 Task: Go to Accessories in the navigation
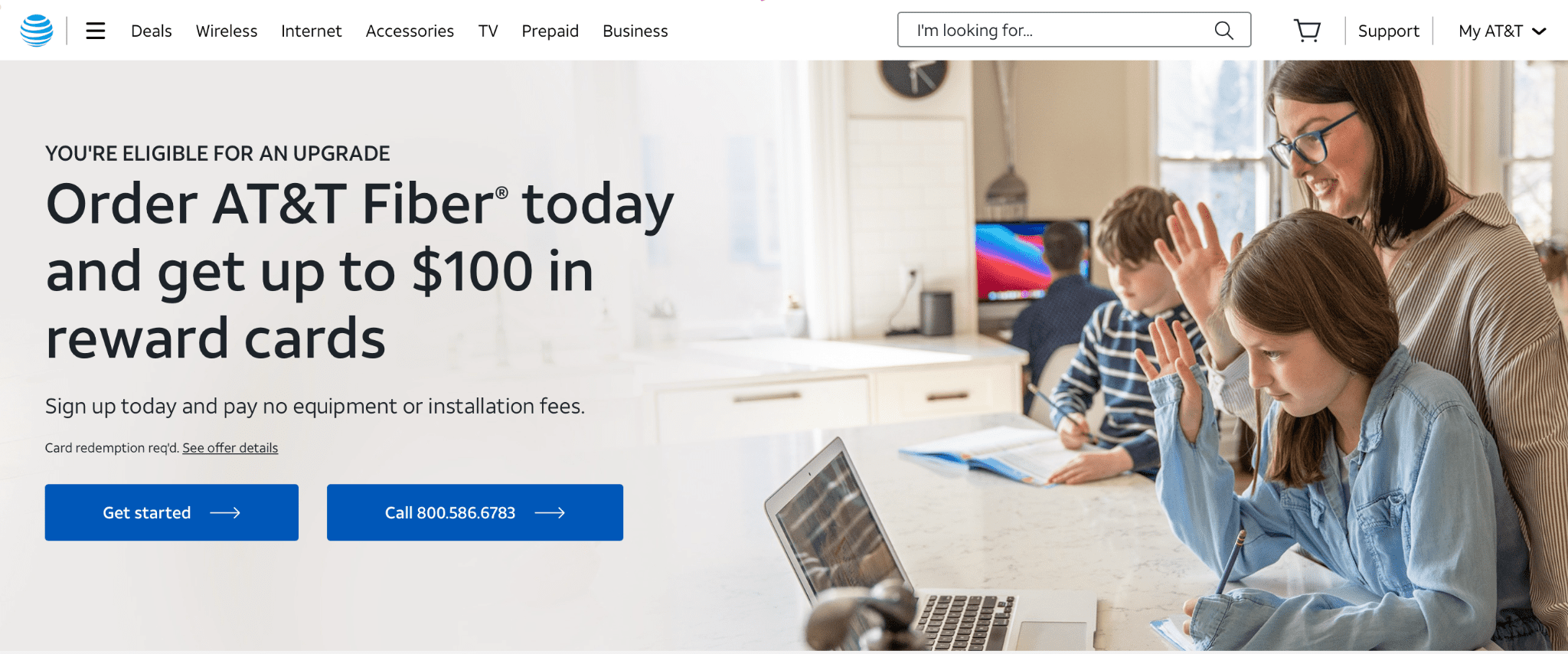(410, 31)
